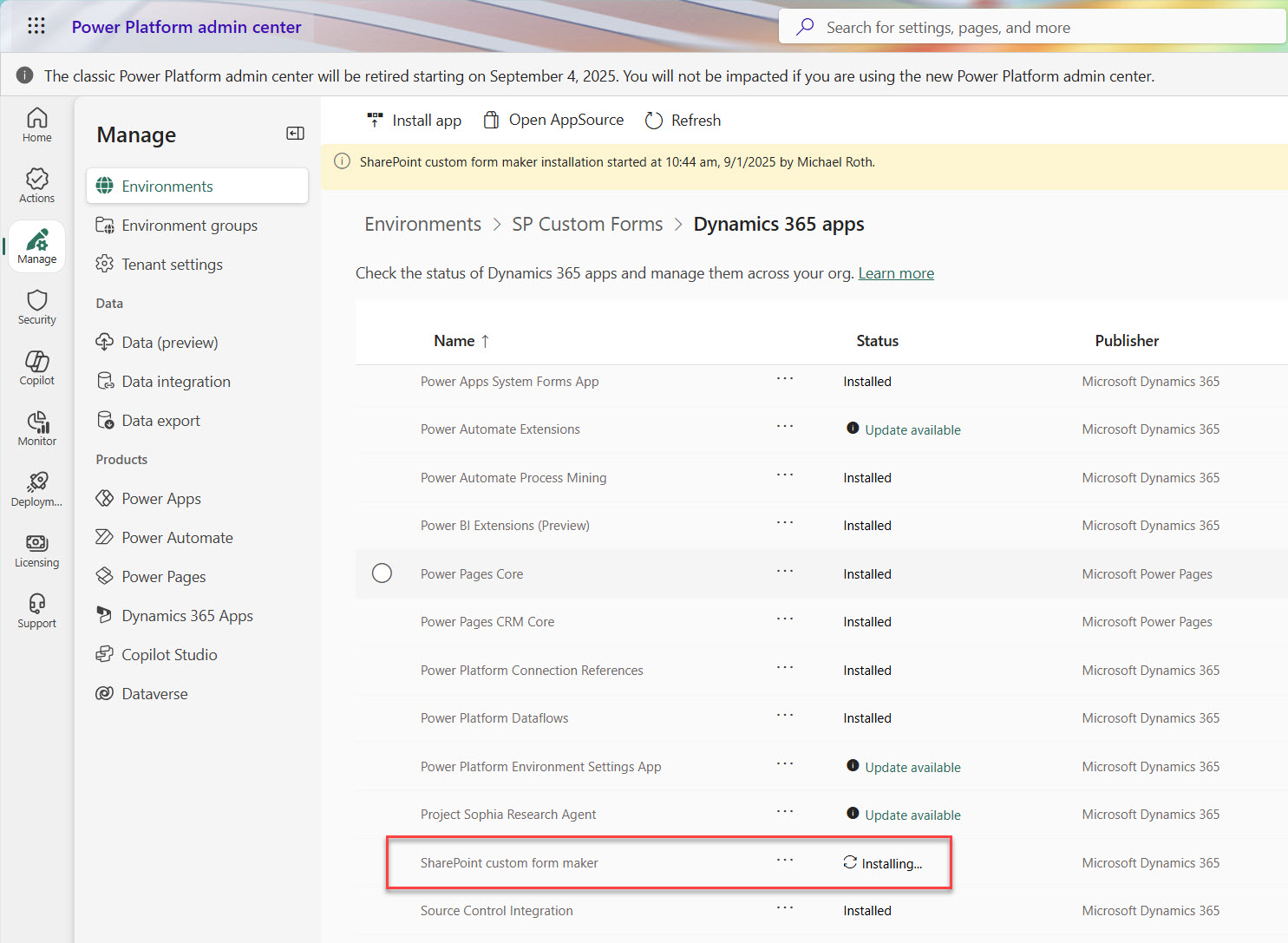This screenshot has width=1288, height=943.
Task: Open the Copilot sidebar icon
Action: click(36, 367)
